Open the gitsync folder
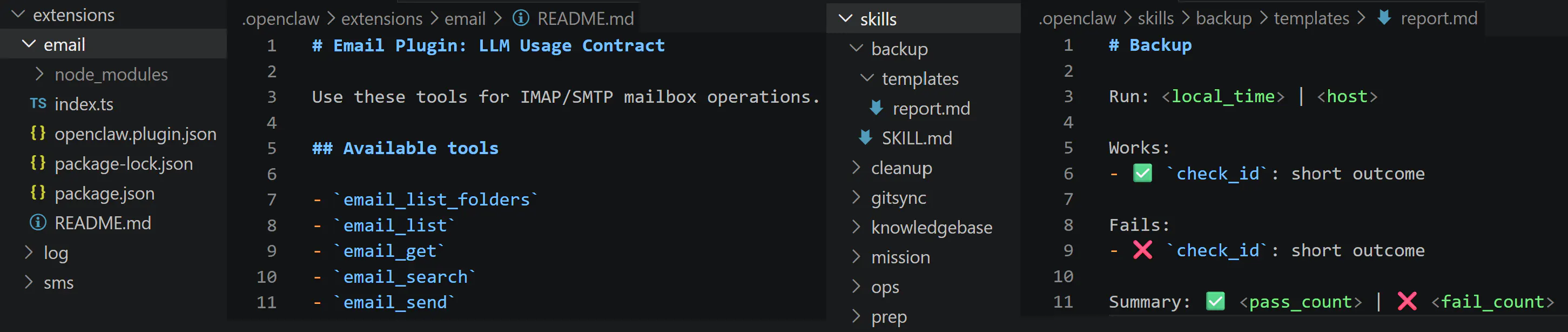Screen dimensions: 1568x332 (898, 197)
